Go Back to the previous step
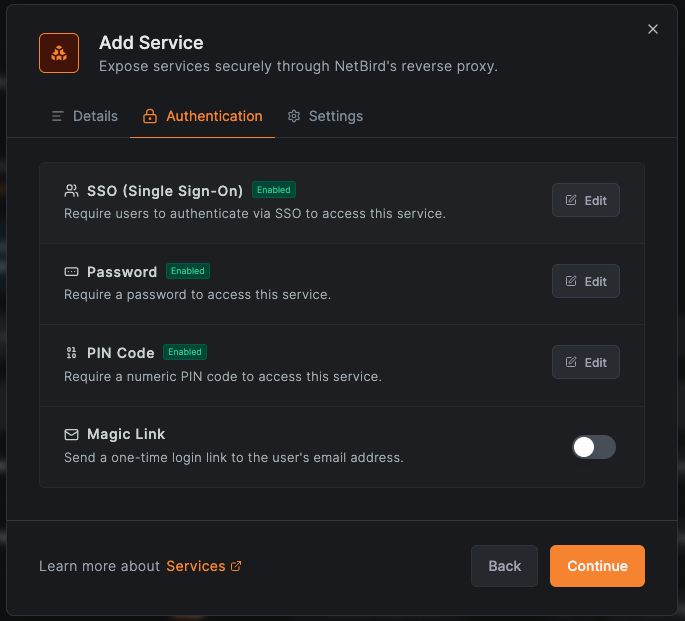Screen dimensions: 685x621 504,566
